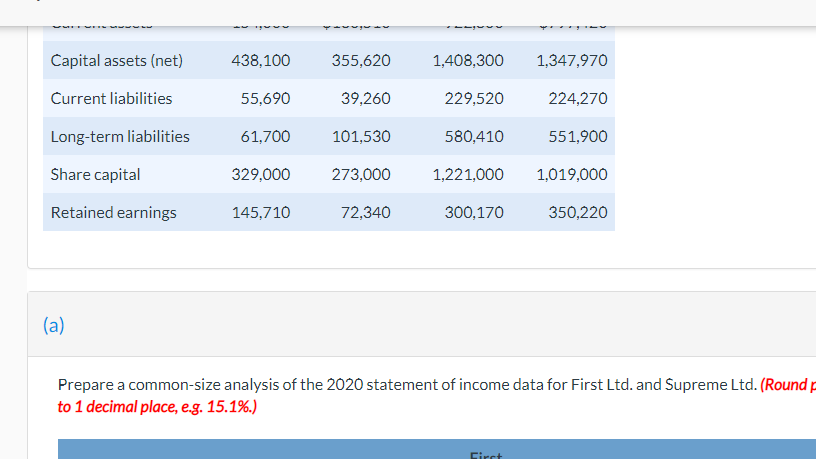Screen dimensions: 816x459
Task: Select the Long-term liabilities row label
Action: tap(120, 136)
